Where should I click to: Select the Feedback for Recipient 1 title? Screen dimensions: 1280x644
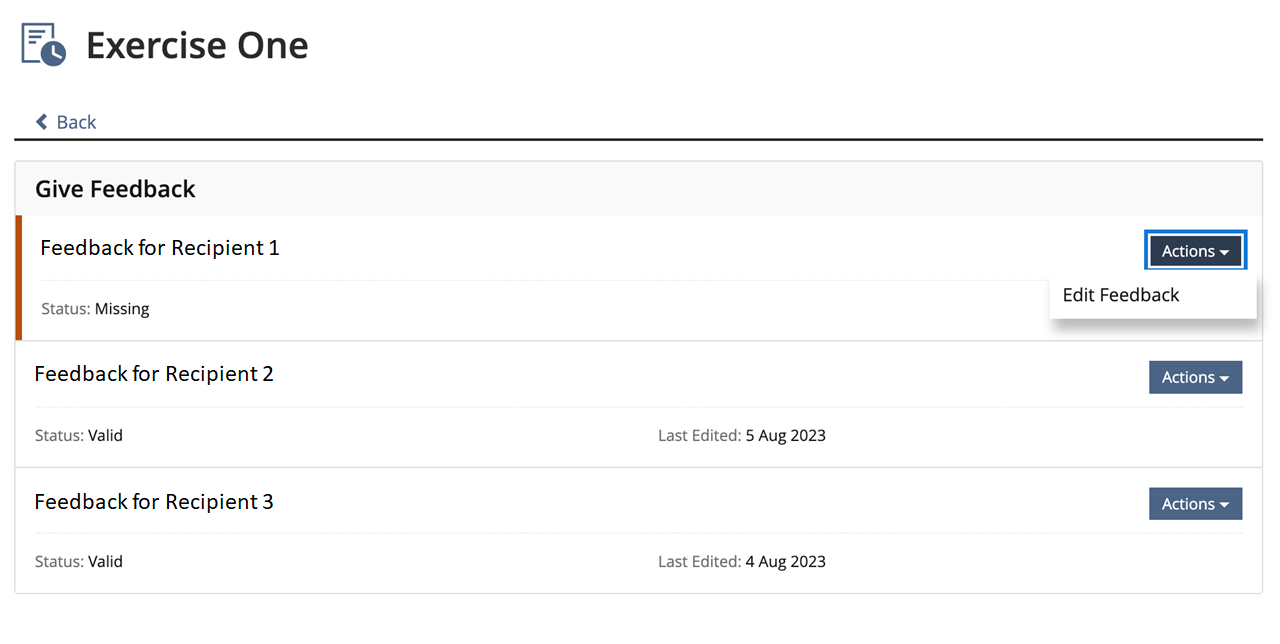[160, 247]
